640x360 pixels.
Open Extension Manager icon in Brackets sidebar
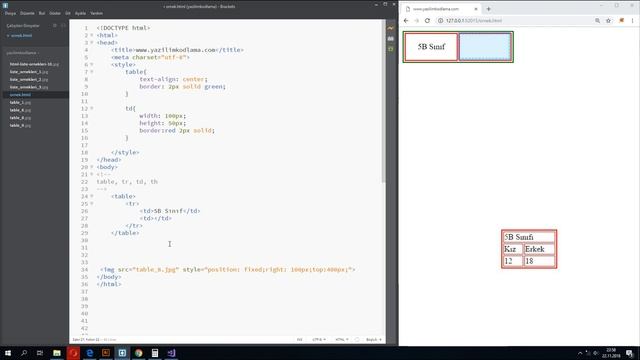[x=391, y=38]
